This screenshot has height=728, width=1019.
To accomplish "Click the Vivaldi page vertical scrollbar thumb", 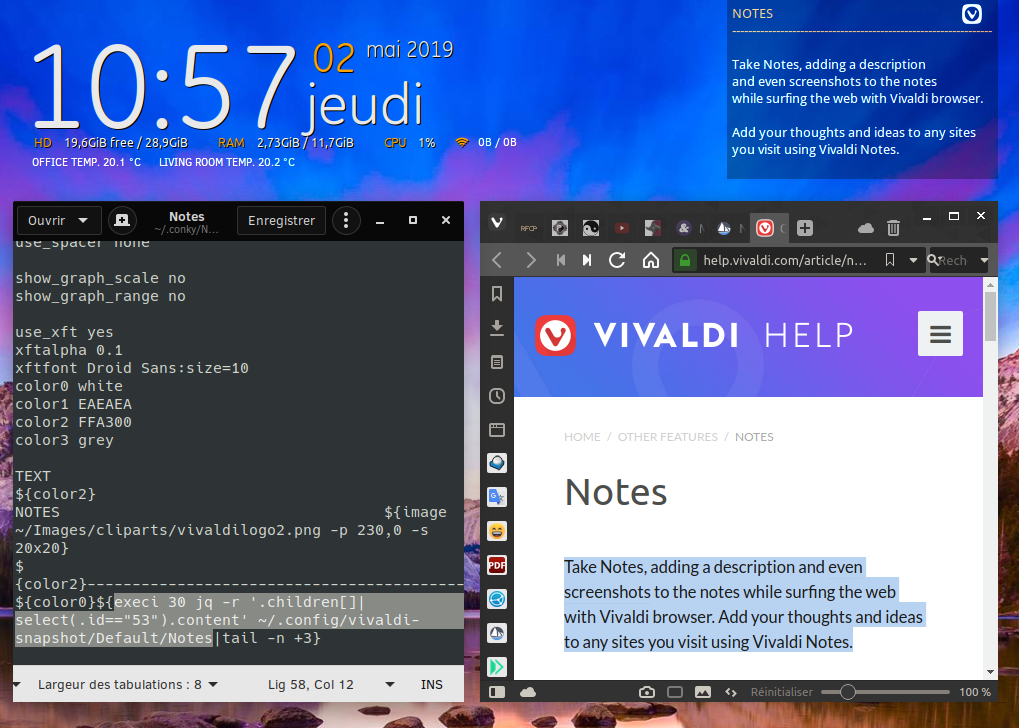I will pos(990,316).
